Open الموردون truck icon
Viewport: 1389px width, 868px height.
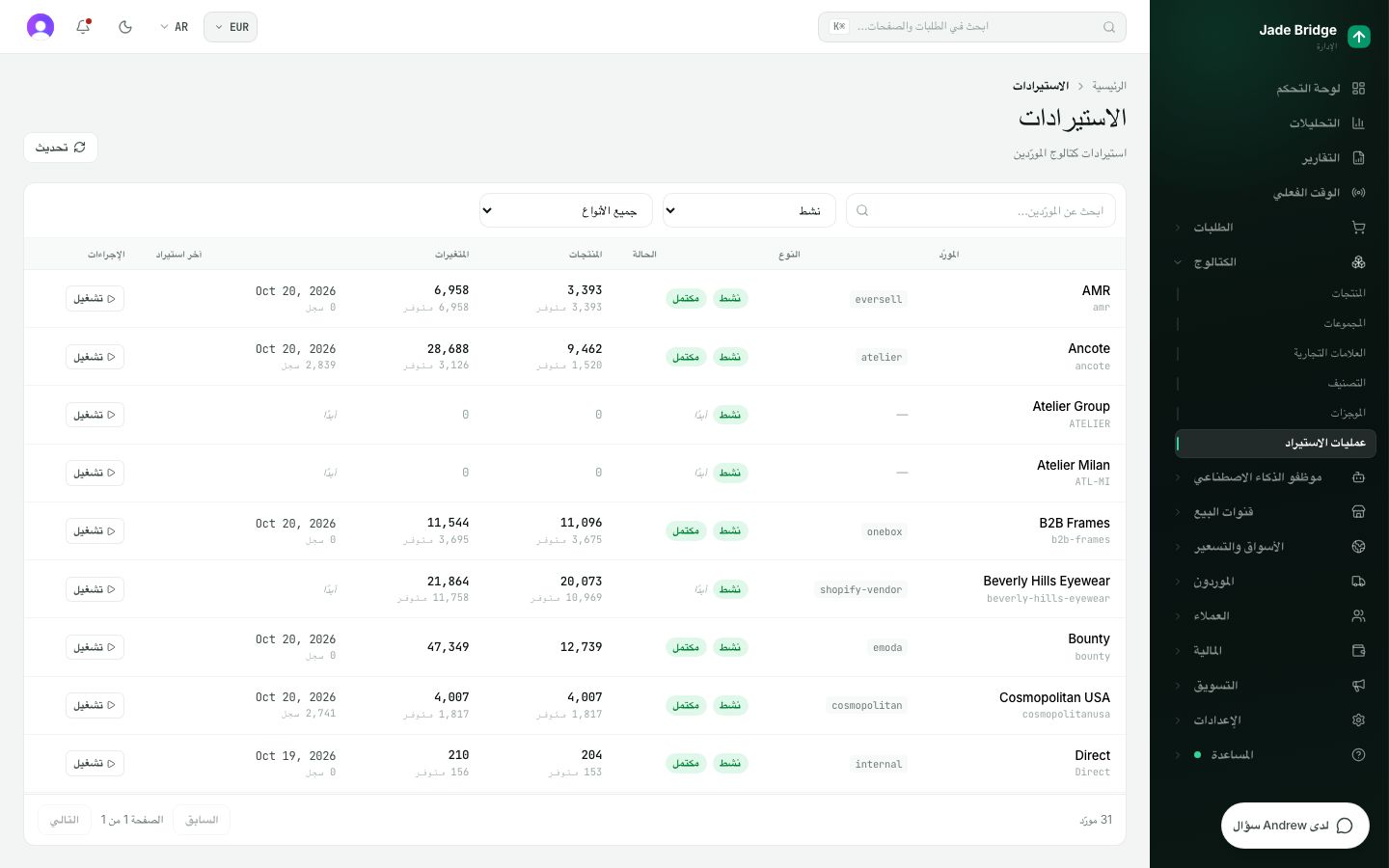(1359, 582)
